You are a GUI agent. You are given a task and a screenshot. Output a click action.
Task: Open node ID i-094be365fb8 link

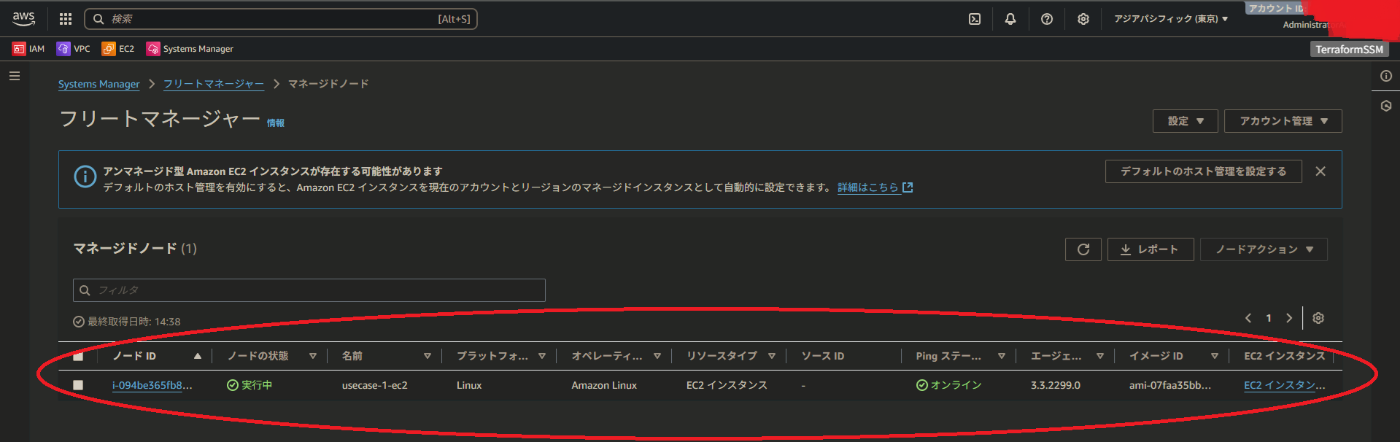(x=152, y=385)
